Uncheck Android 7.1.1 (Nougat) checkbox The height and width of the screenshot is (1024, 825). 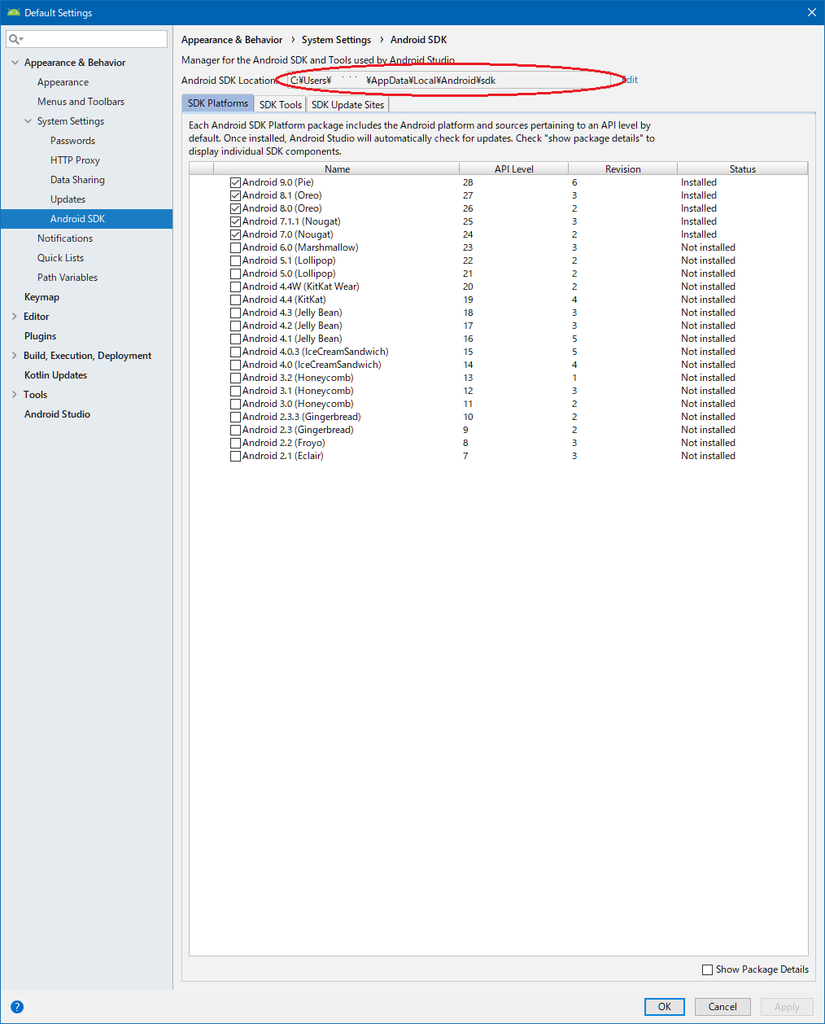tap(235, 222)
